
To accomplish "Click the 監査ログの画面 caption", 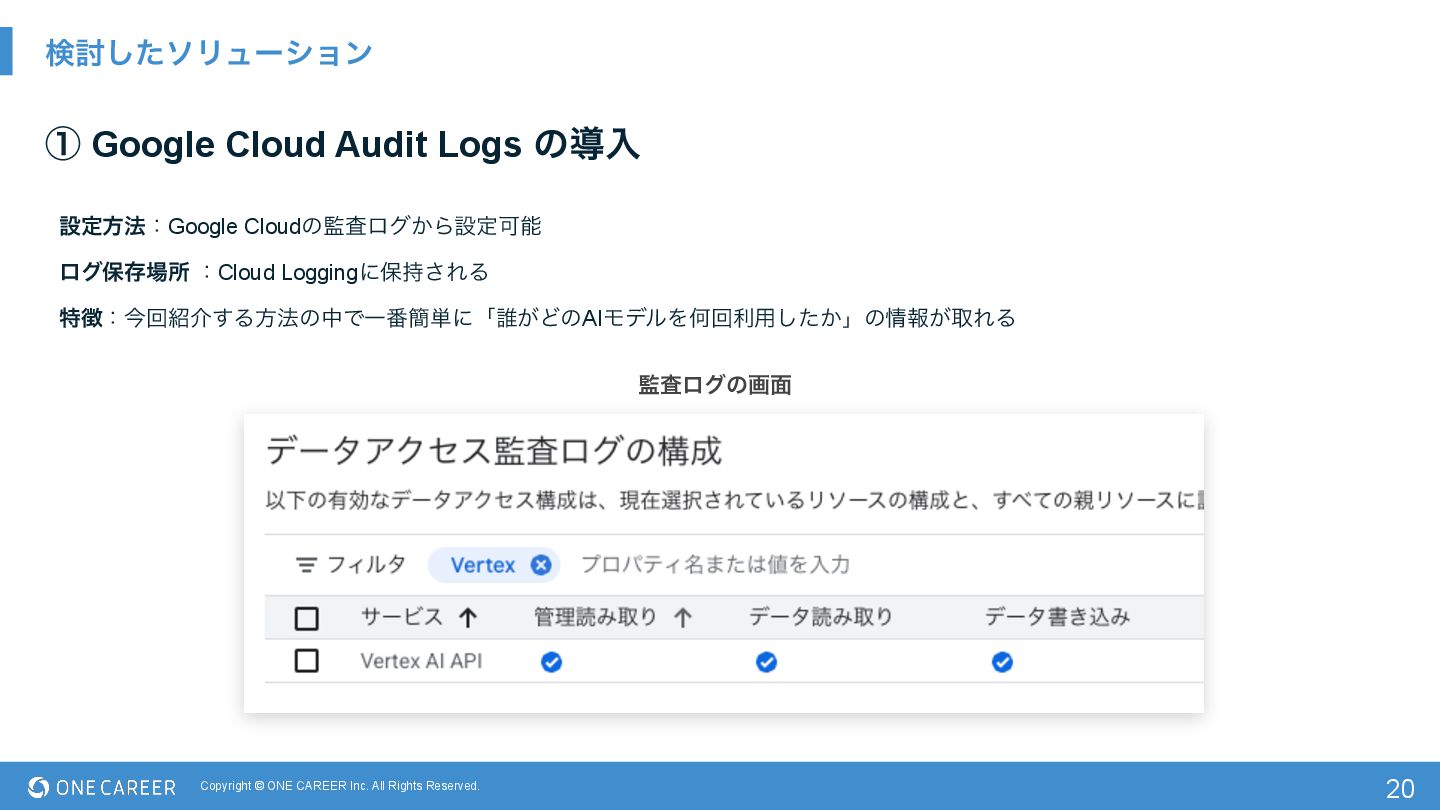I will [x=715, y=385].
